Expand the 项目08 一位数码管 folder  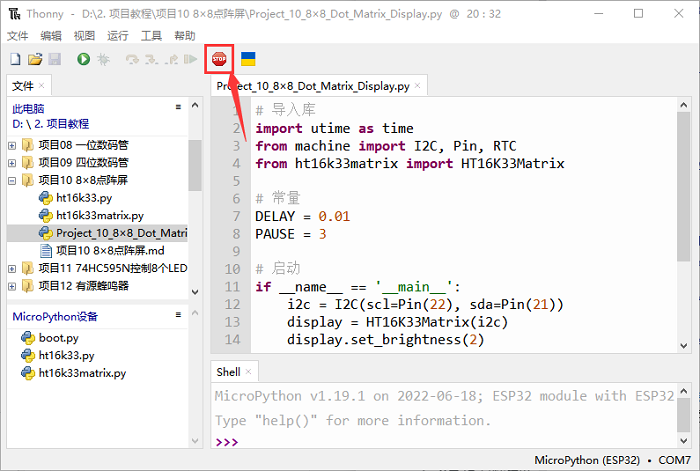(x=12, y=145)
